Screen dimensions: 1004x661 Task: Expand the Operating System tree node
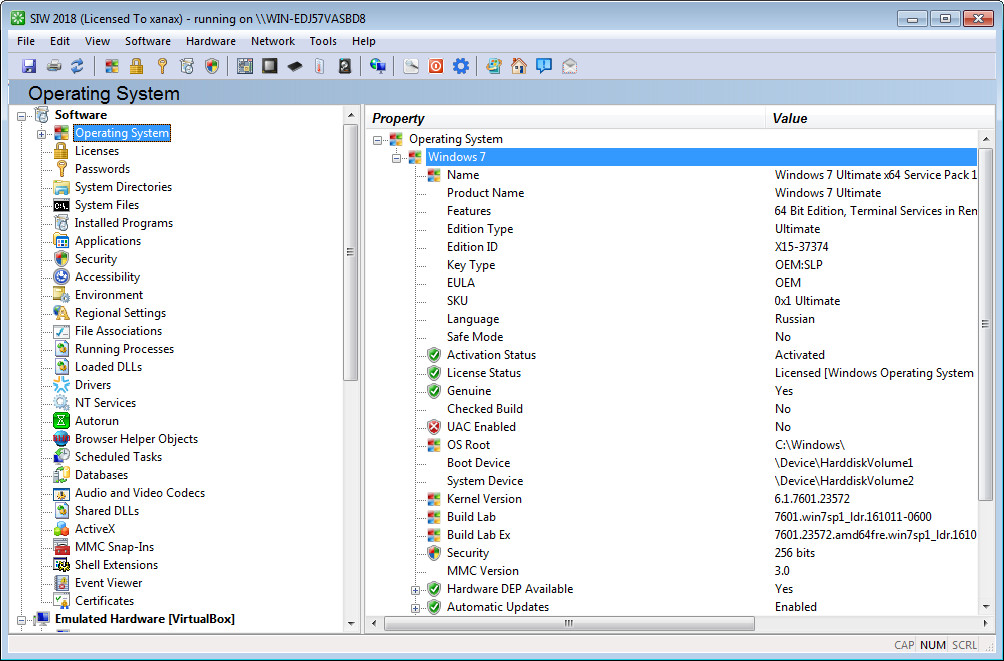(x=42, y=134)
